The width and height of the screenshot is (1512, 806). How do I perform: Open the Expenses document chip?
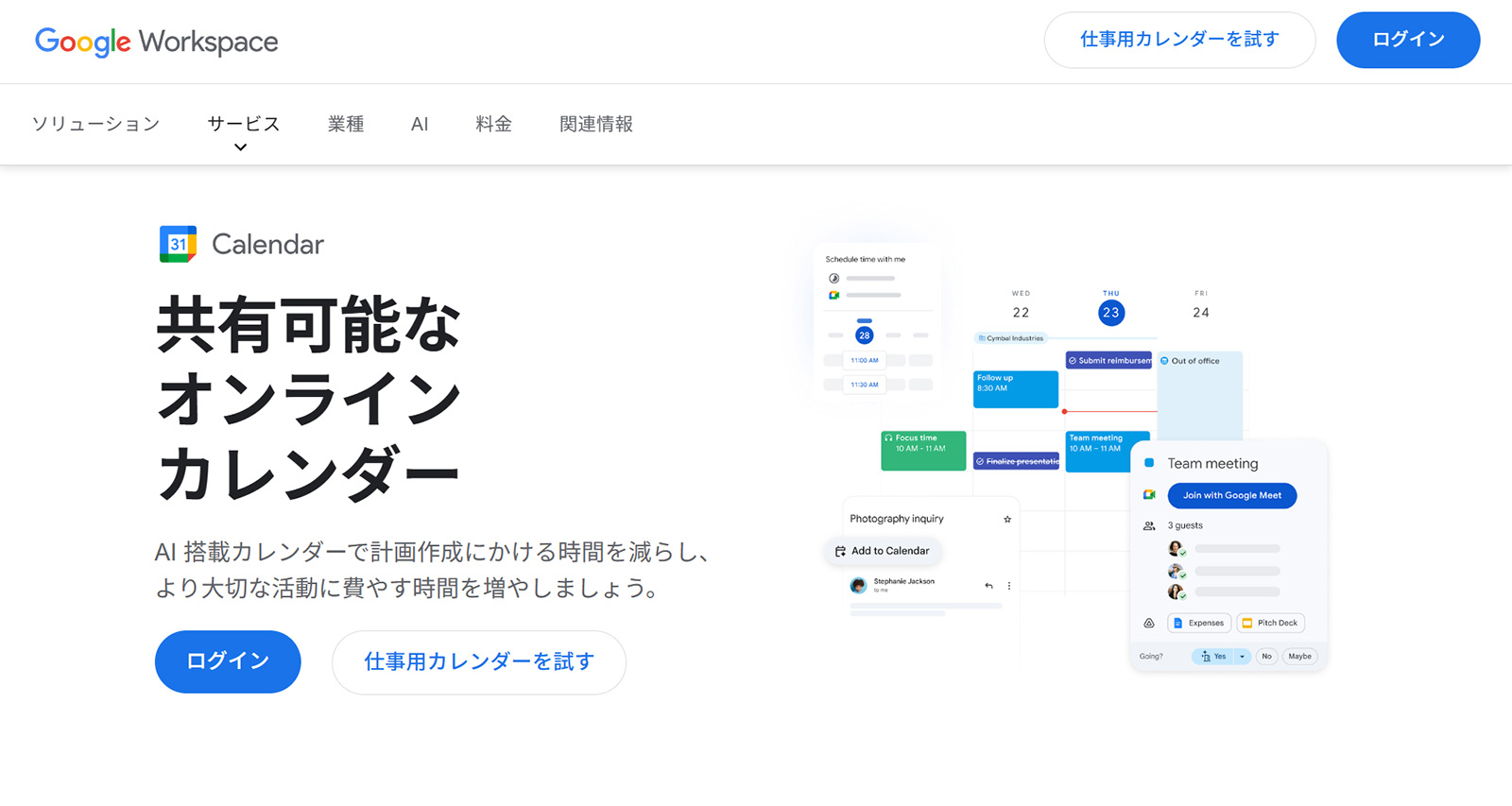pos(1199,623)
